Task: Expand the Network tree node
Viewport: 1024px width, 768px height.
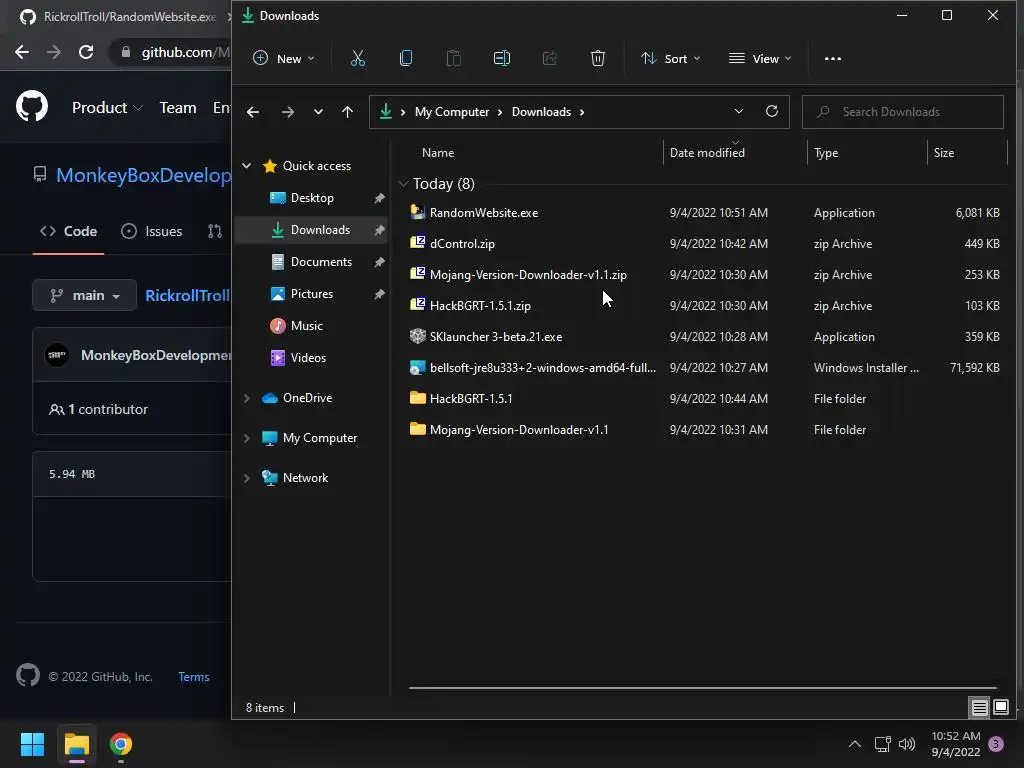Action: [247, 478]
